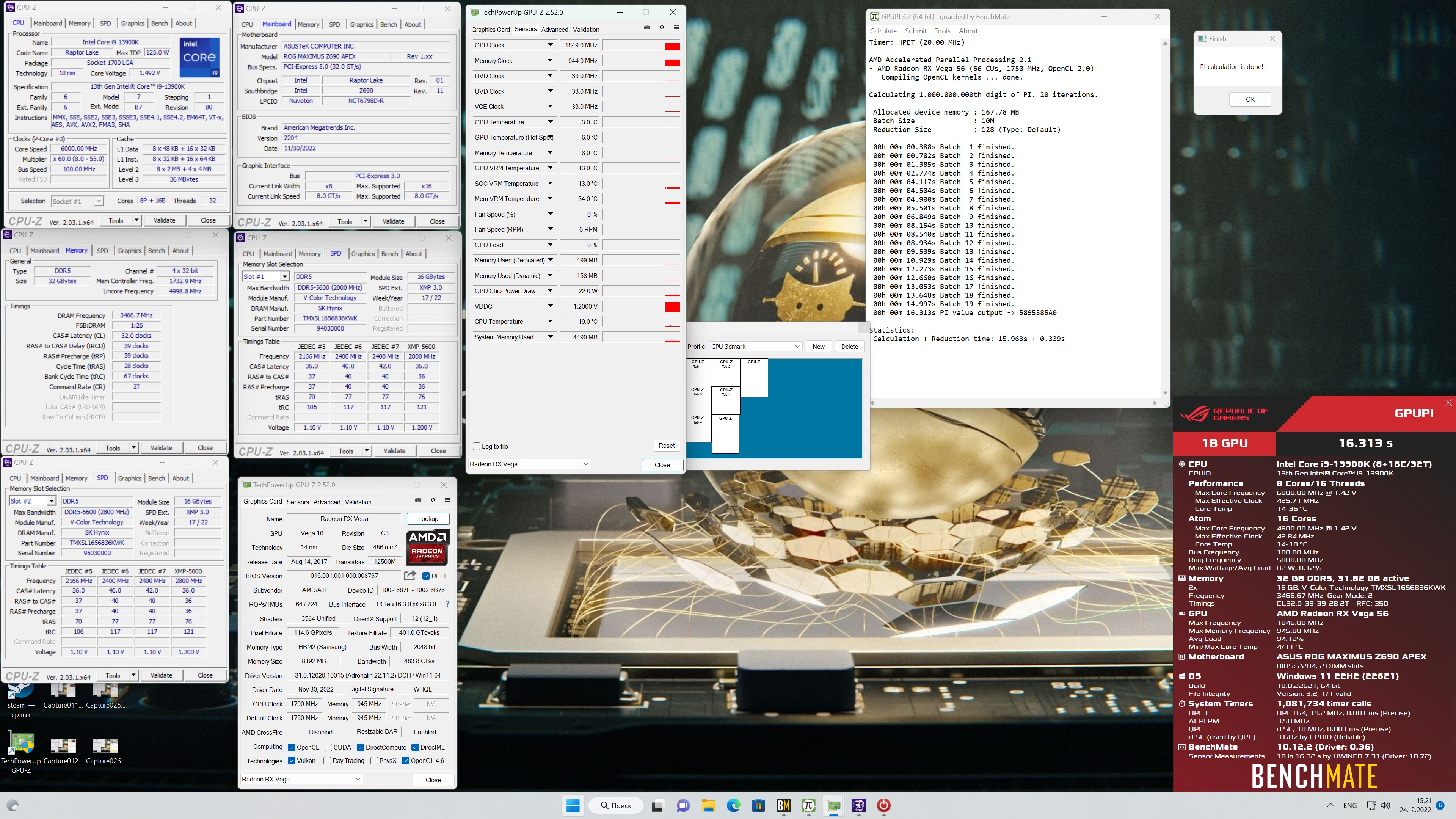Click the question mark next to Bus Interface
Viewport: 1456px width, 819px height.
(x=447, y=604)
